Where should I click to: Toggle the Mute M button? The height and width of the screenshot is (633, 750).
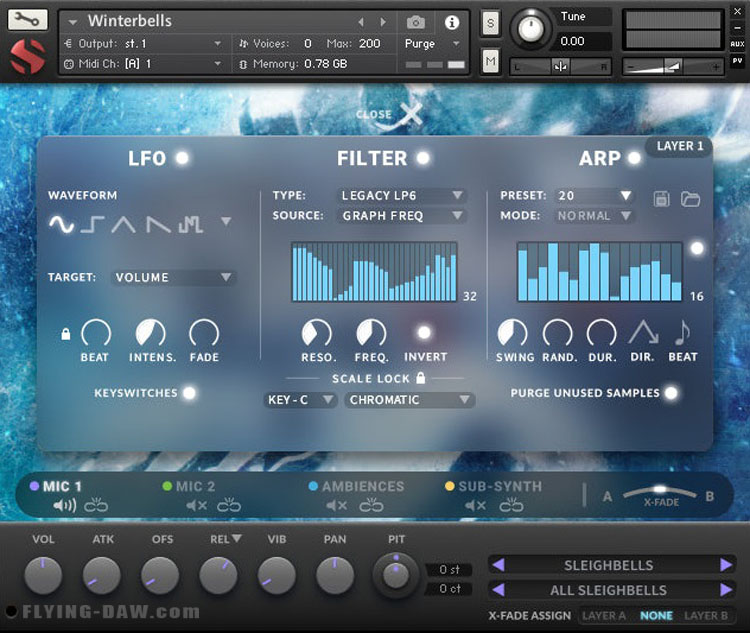click(490, 61)
